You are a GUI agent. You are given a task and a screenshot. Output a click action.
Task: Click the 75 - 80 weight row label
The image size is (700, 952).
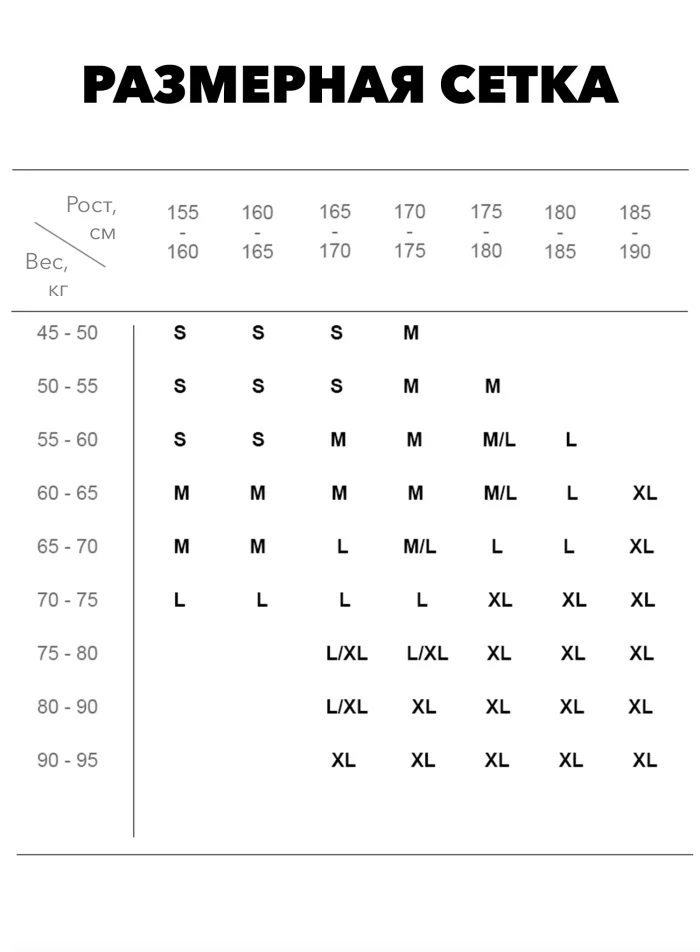68,653
